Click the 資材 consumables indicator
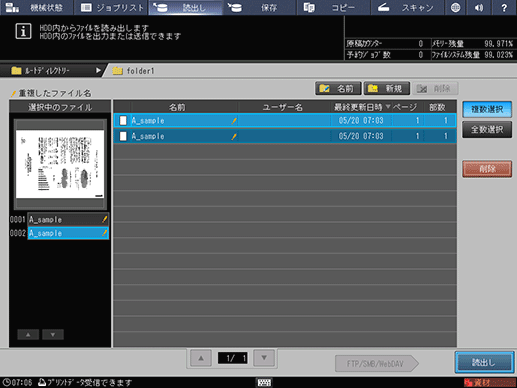The height and width of the screenshot is (388, 517). [489, 383]
